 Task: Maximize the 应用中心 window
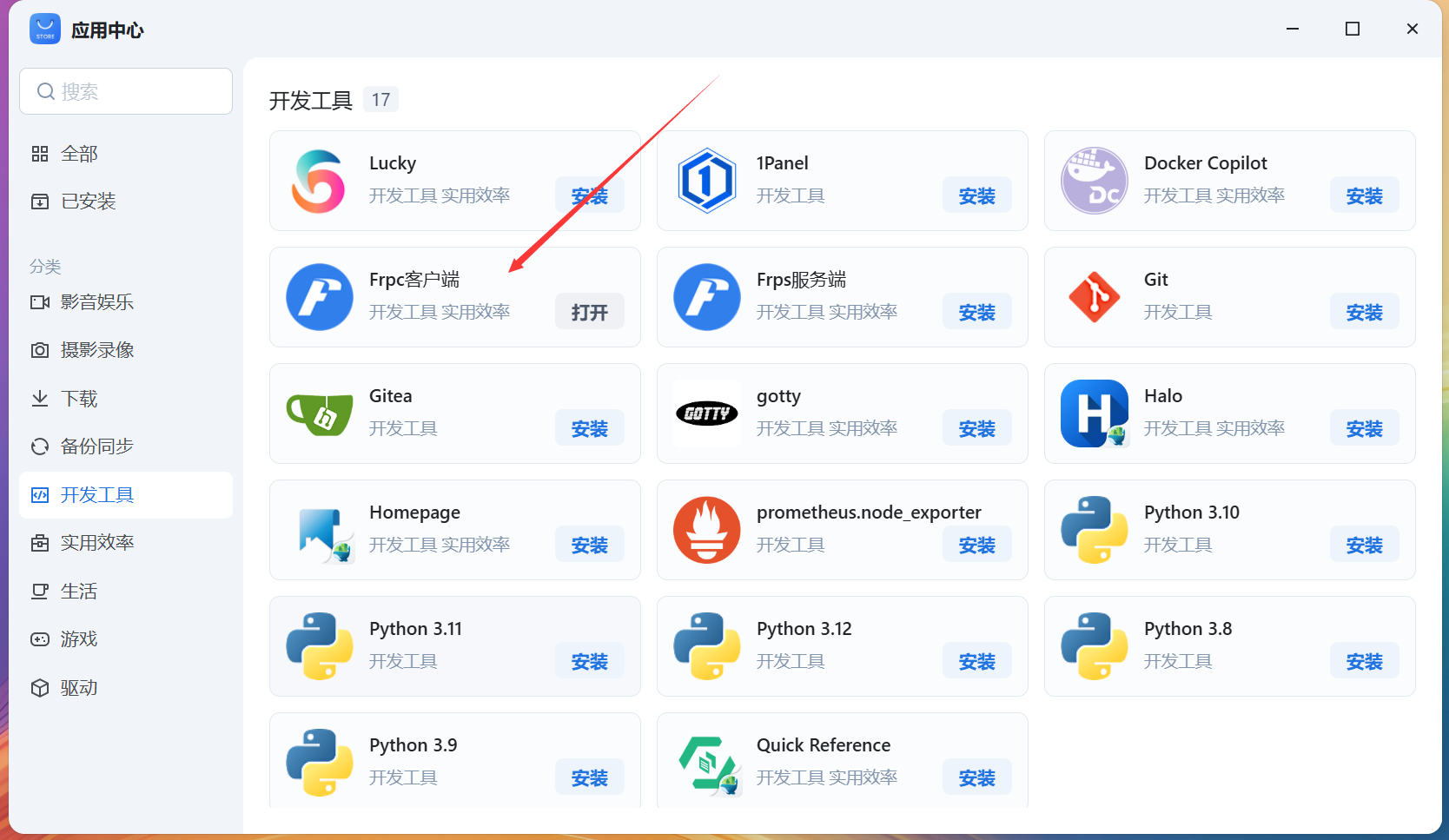pyautogui.click(x=1353, y=29)
